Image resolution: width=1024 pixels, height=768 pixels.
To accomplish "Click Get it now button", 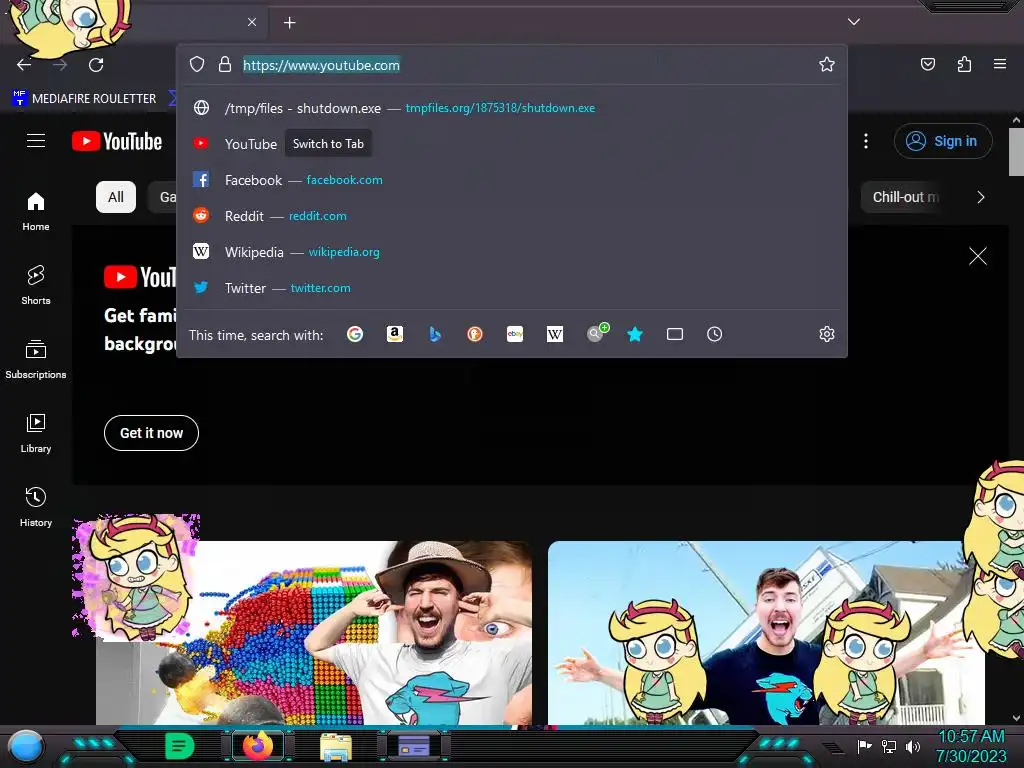I will pos(152,433).
